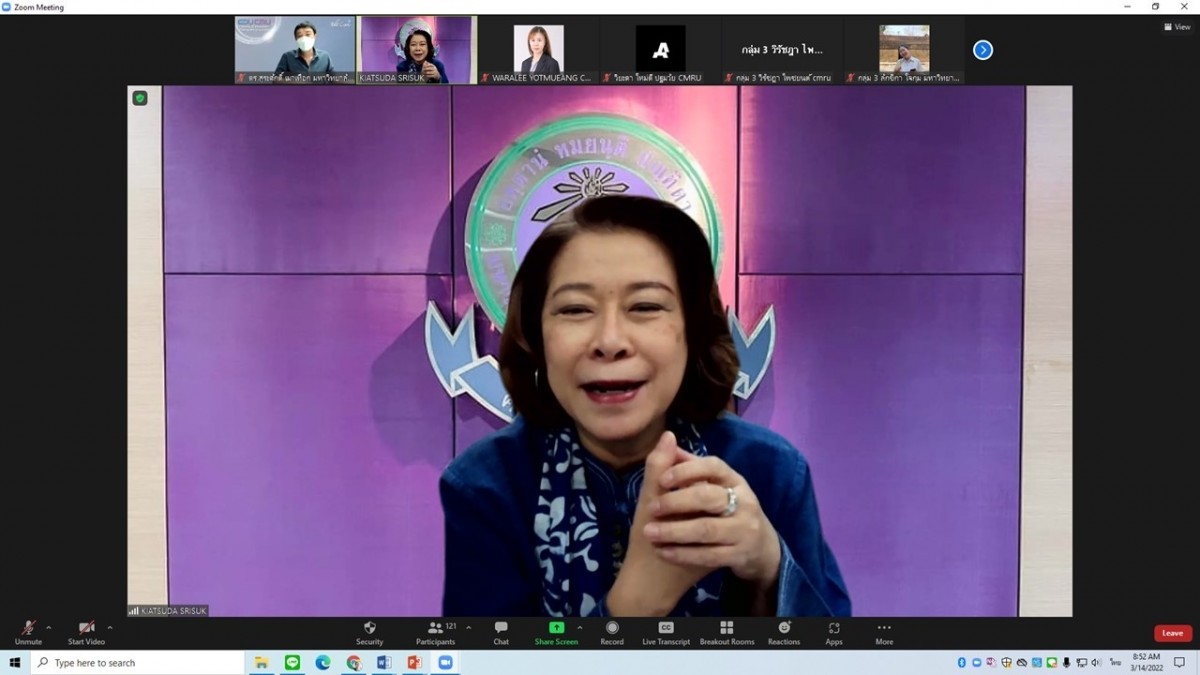Click green Share Screen button
Screen dimensions: 1200x675
click(556, 633)
